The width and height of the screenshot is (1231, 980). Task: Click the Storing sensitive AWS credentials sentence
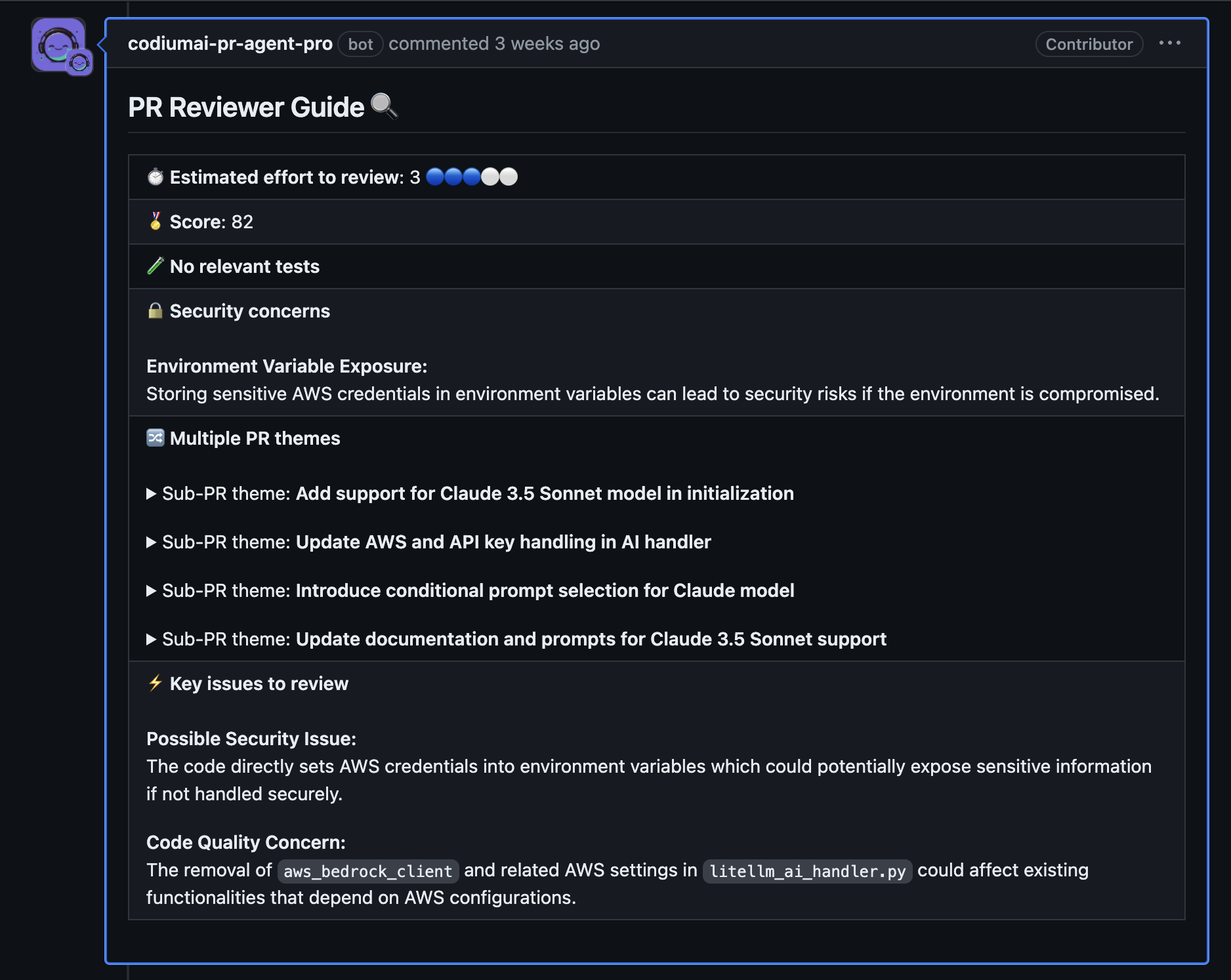tap(653, 394)
